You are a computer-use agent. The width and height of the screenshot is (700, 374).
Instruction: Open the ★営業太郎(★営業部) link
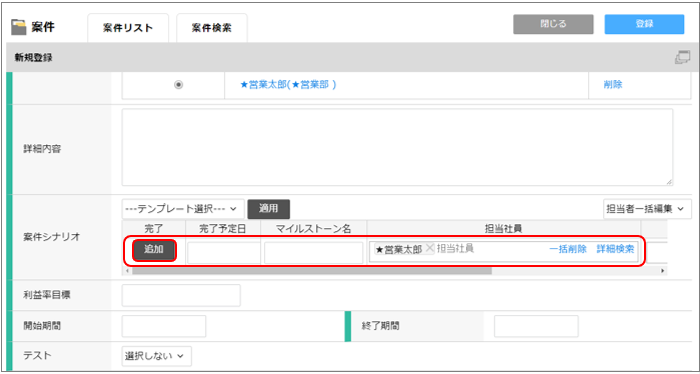288,85
